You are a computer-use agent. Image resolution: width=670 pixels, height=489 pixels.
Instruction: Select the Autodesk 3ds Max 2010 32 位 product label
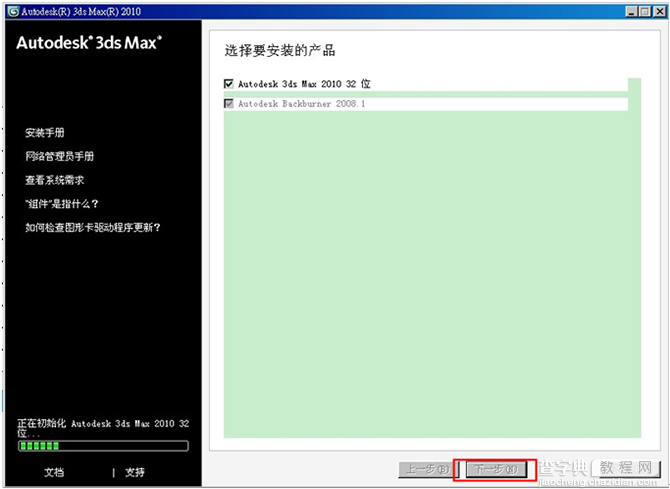coord(304,84)
